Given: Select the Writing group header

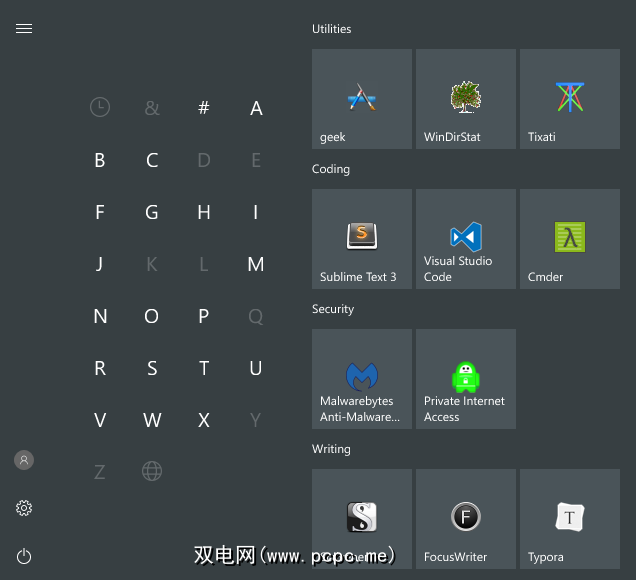Looking at the screenshot, I should [x=331, y=449].
